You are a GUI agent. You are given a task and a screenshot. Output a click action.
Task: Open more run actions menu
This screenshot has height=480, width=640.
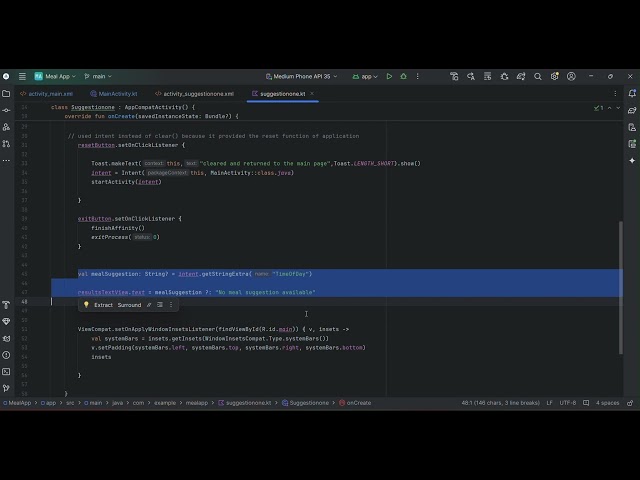point(417,76)
